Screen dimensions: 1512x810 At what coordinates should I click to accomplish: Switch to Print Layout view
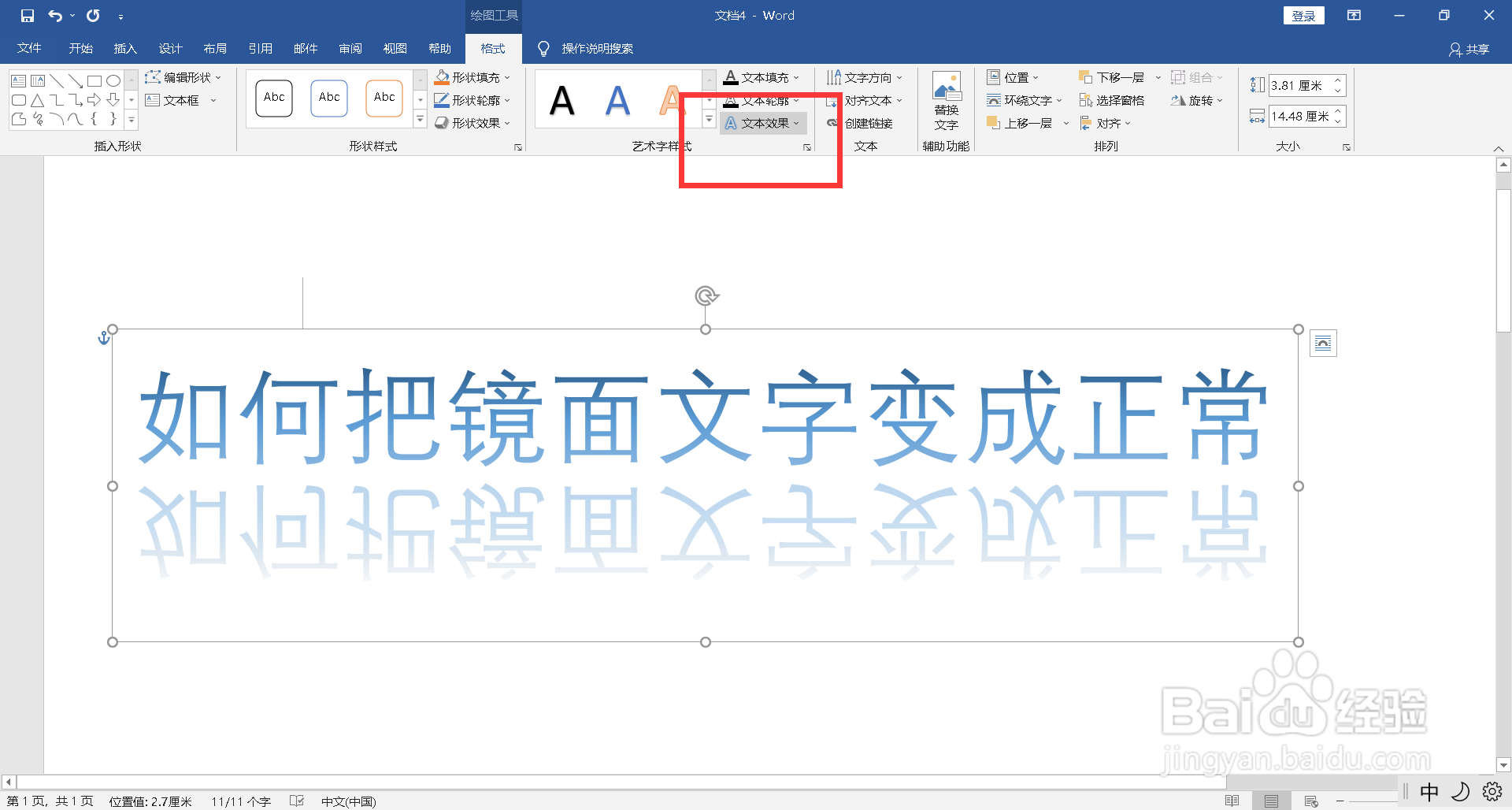1272,801
